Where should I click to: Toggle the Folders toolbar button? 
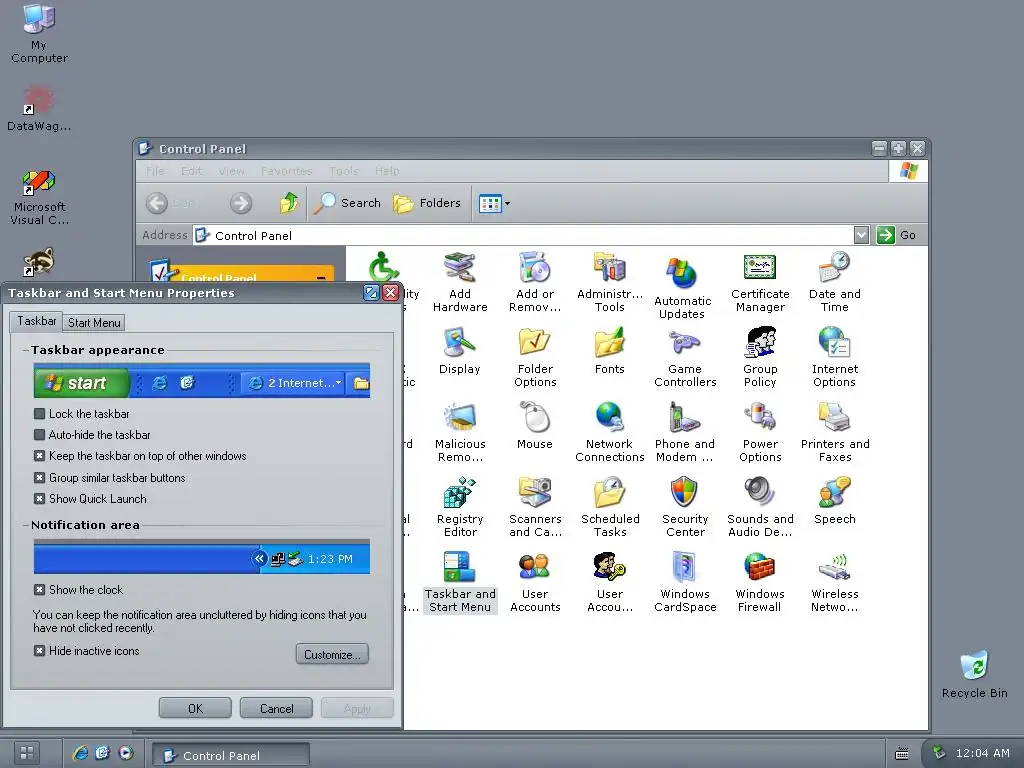click(427, 203)
